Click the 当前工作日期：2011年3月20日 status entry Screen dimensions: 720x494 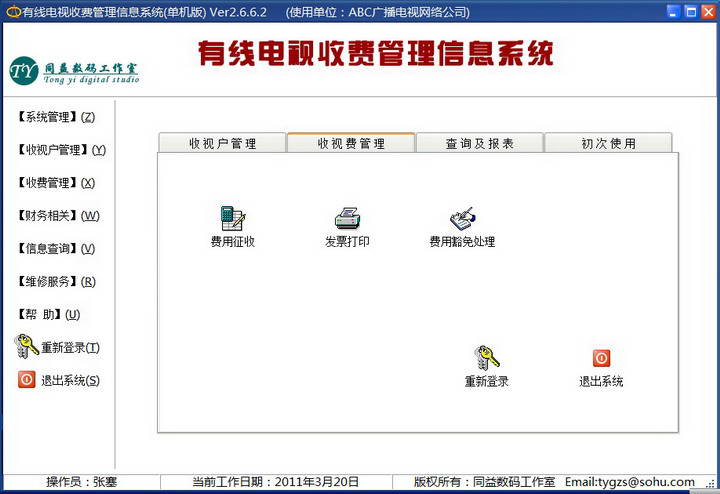(275, 482)
